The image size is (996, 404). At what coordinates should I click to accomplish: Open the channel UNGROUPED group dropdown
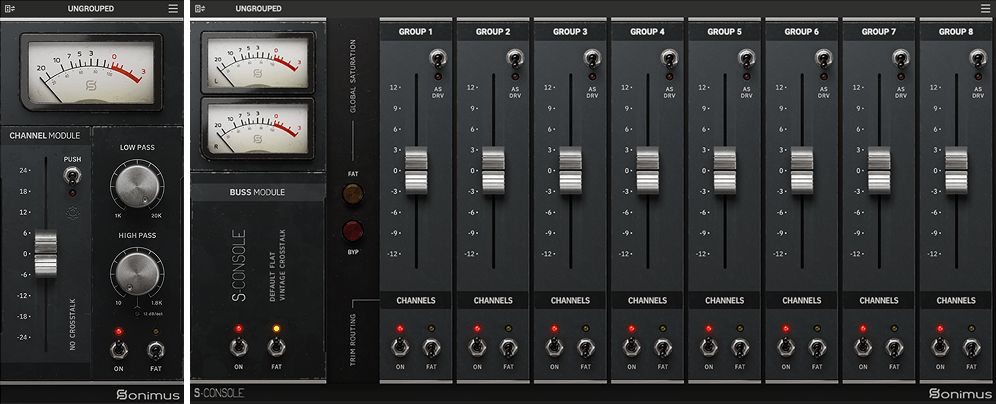tap(91, 9)
